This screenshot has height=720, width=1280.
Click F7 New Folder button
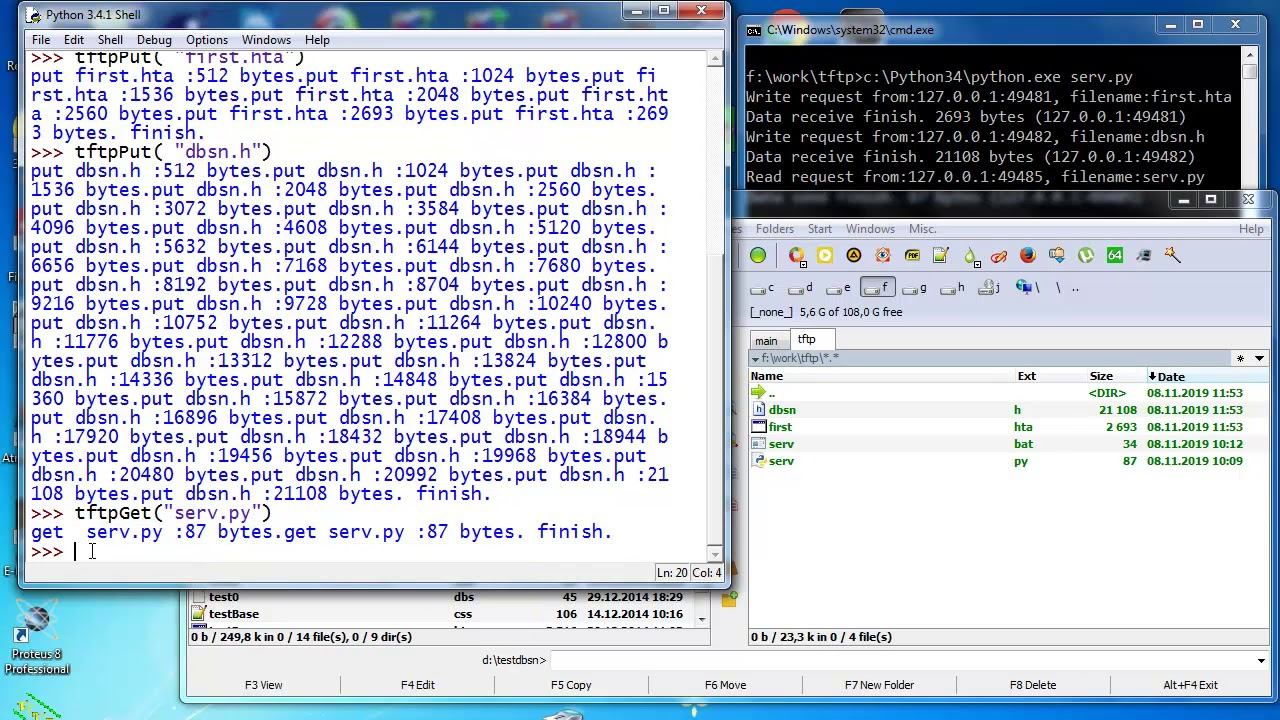click(x=879, y=685)
